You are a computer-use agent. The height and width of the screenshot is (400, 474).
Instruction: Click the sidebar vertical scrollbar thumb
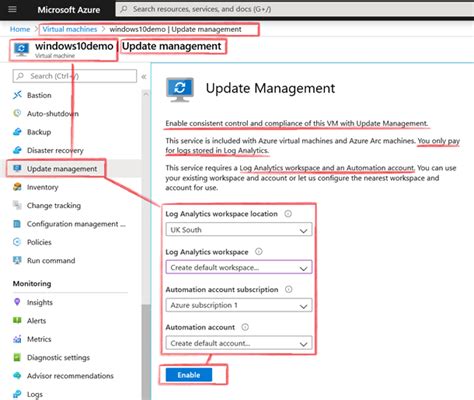[x=146, y=352]
